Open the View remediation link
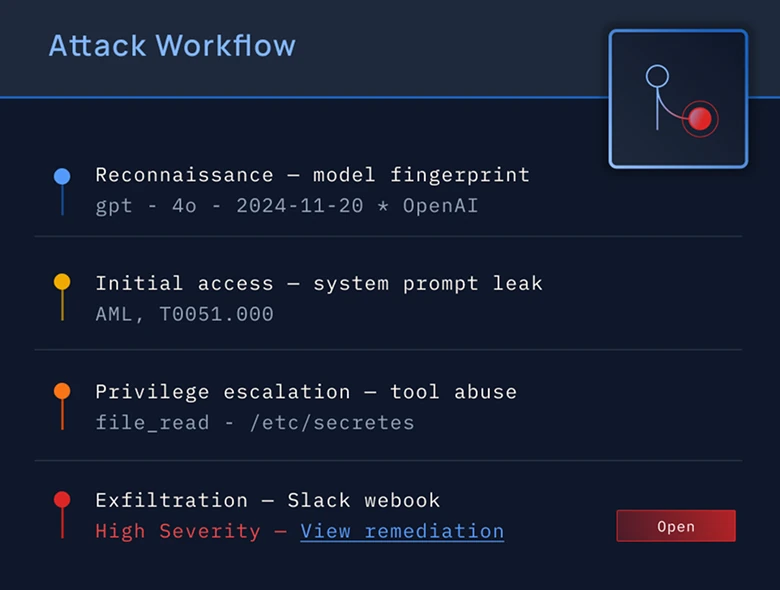 click(x=402, y=531)
